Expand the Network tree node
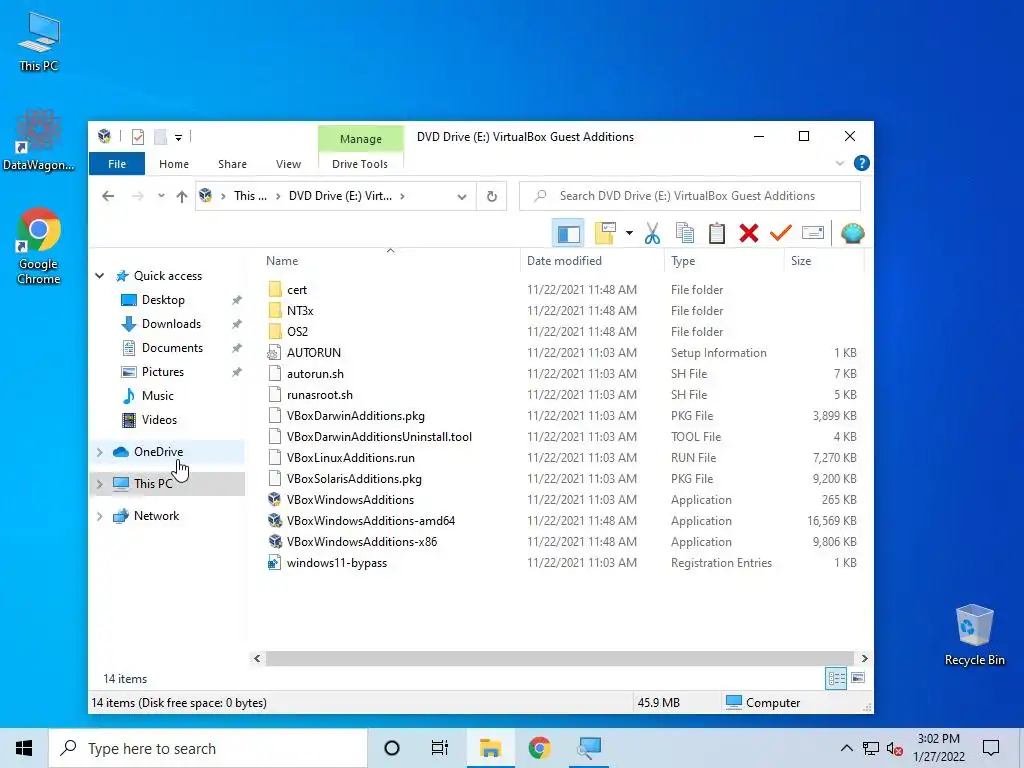 click(x=99, y=516)
